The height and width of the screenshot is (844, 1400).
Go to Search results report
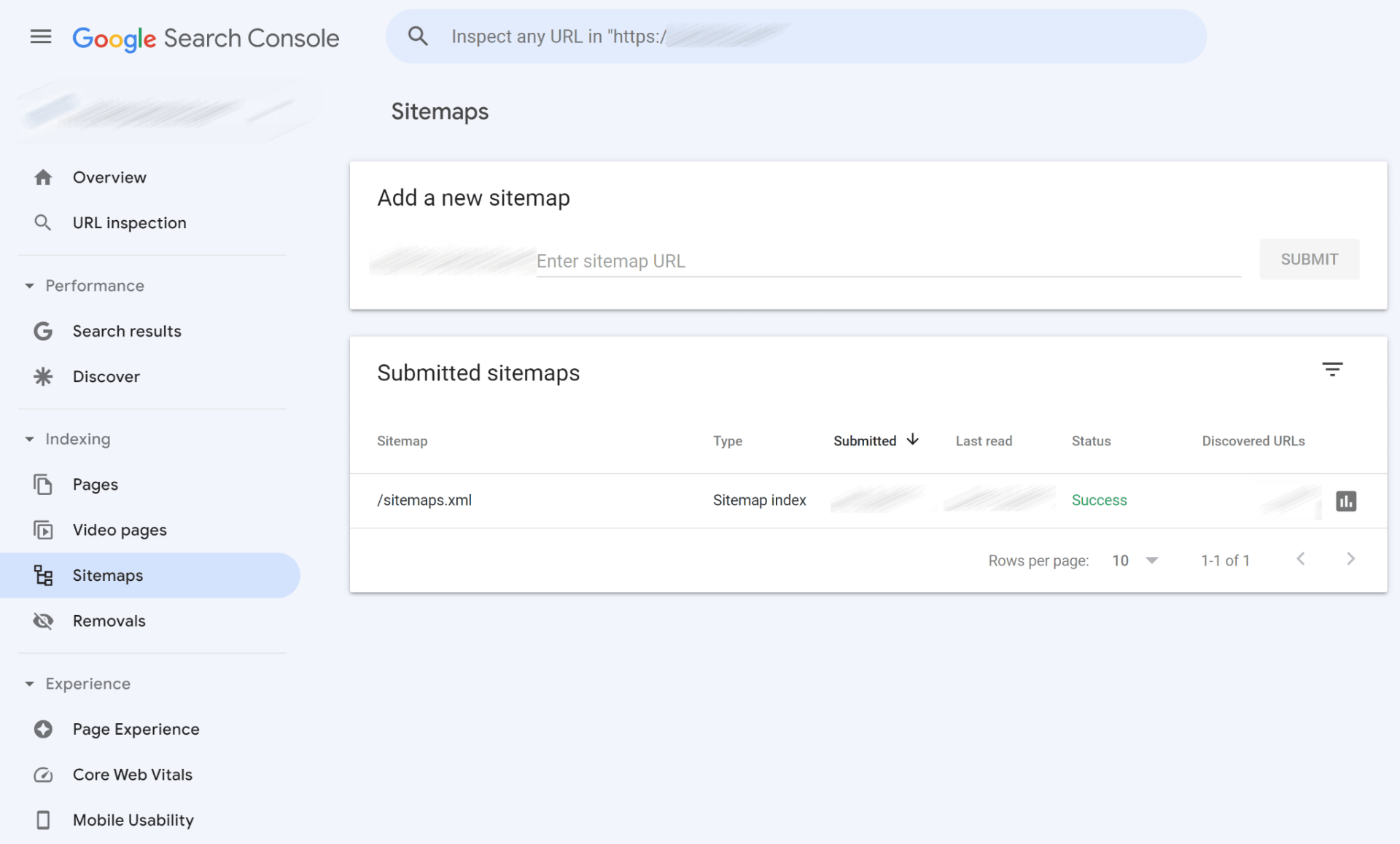127,331
